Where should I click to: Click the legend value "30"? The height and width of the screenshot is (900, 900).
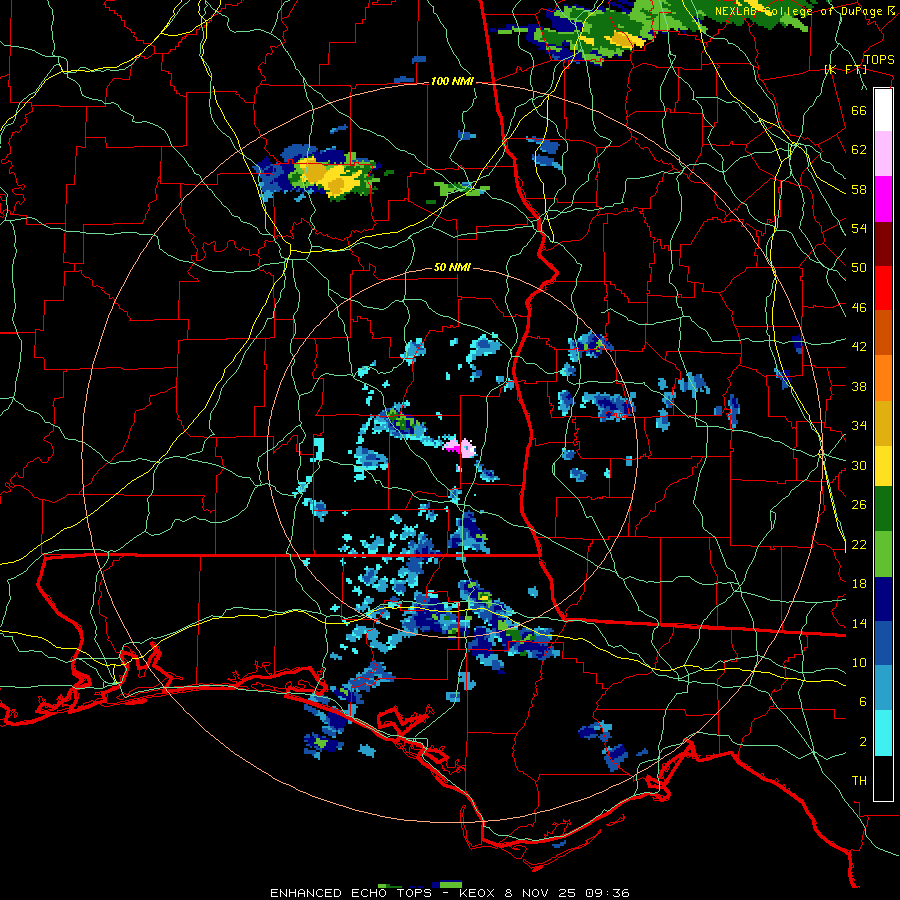pyautogui.click(x=859, y=465)
